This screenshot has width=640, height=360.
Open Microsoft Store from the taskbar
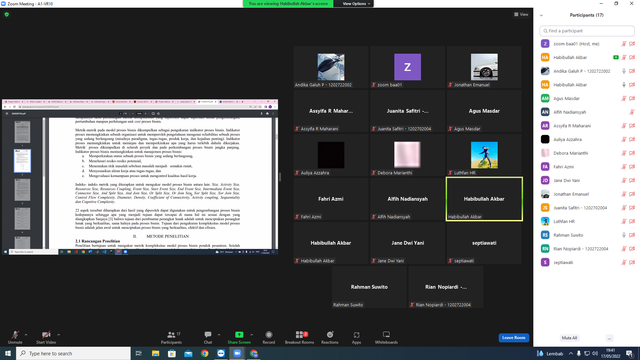[172, 353]
